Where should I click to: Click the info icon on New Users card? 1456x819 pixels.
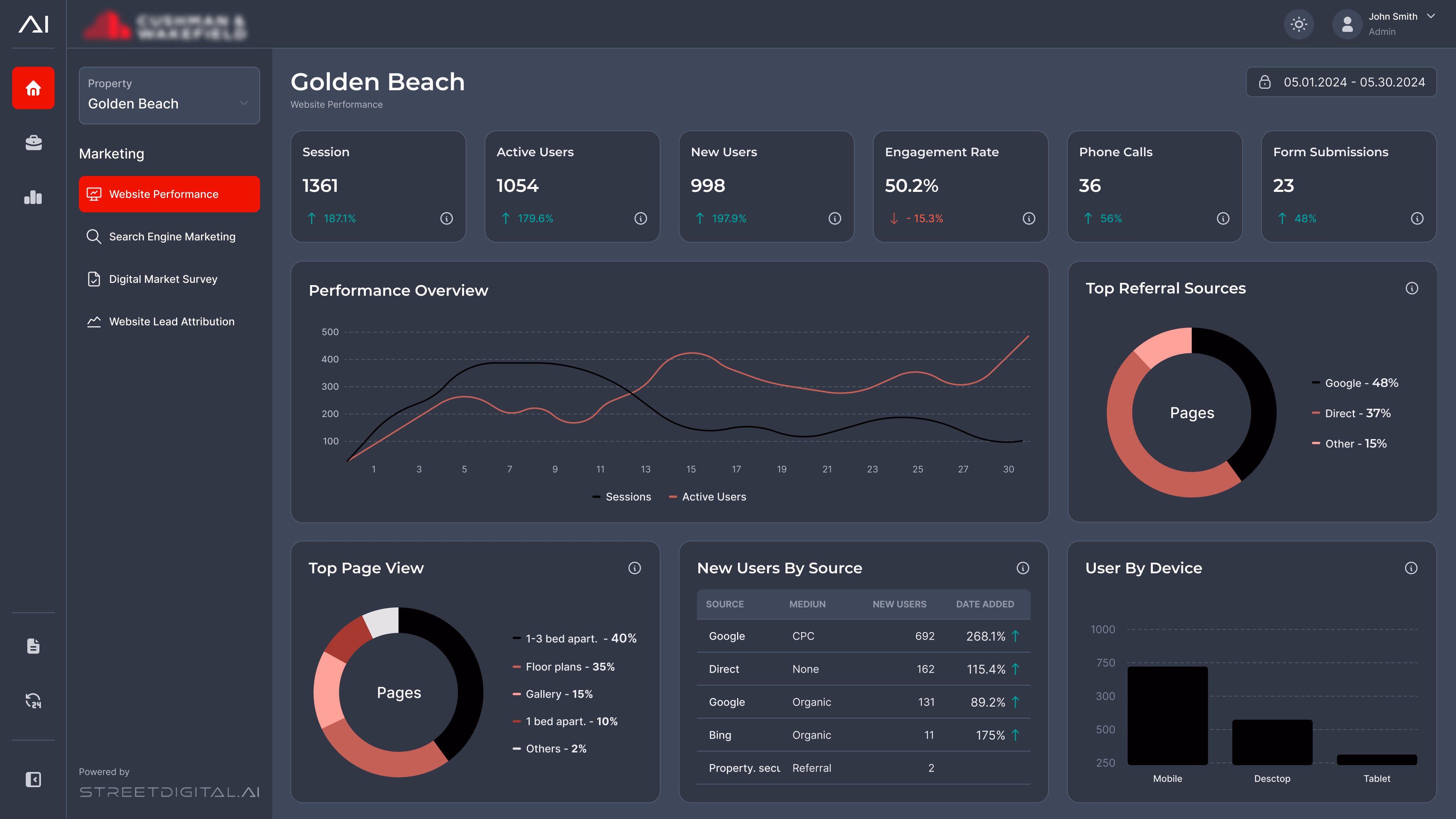pyautogui.click(x=835, y=218)
